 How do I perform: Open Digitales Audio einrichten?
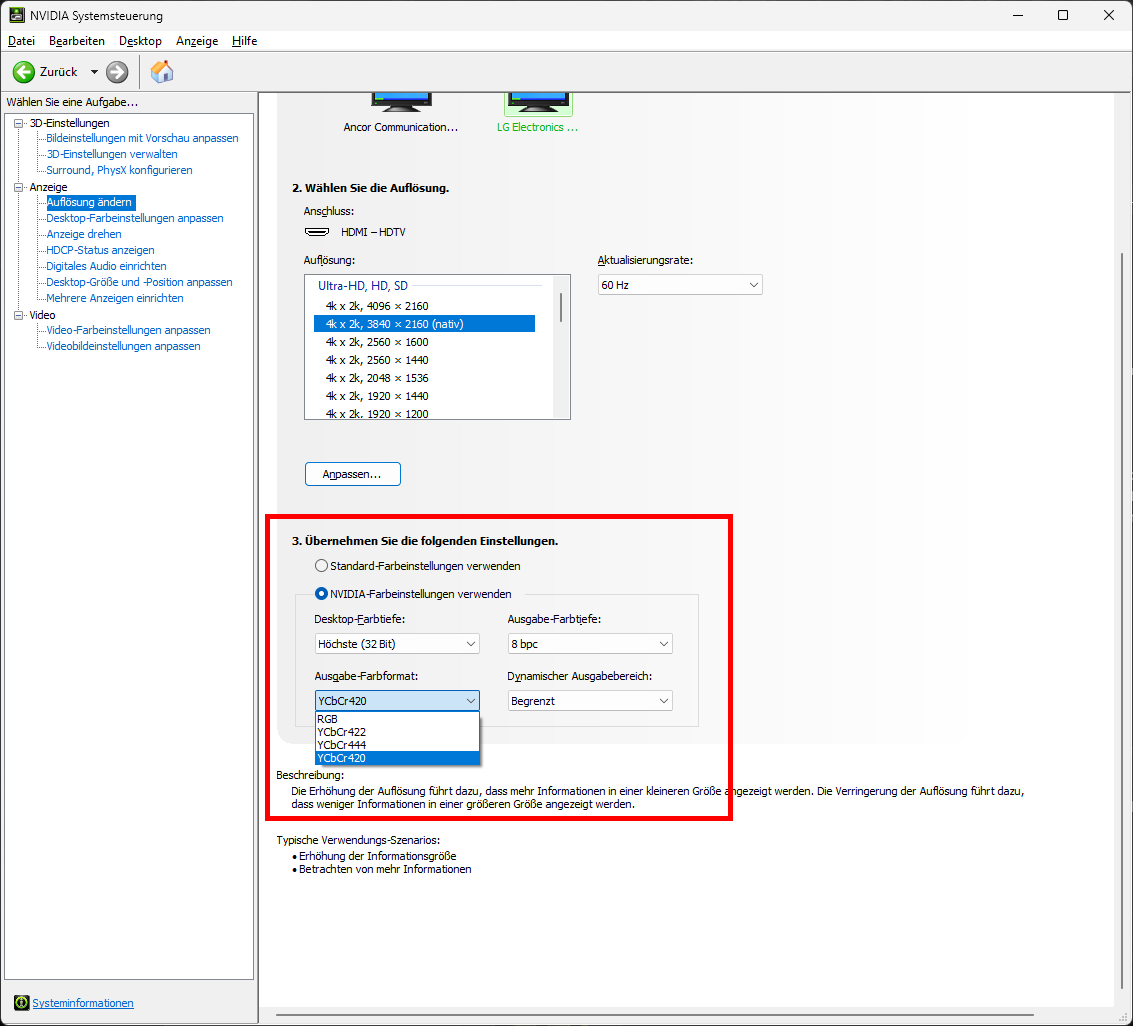[106, 266]
